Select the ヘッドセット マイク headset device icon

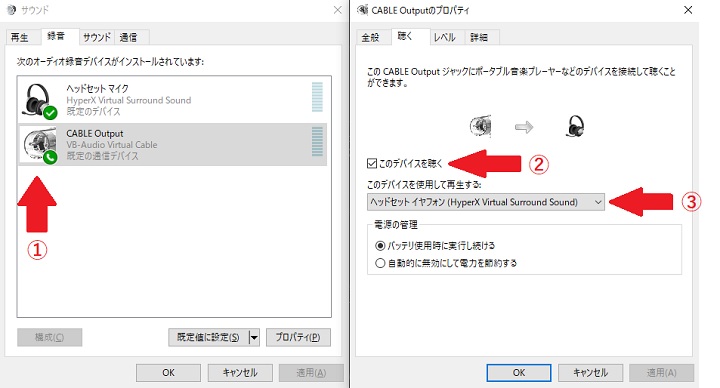pos(39,100)
